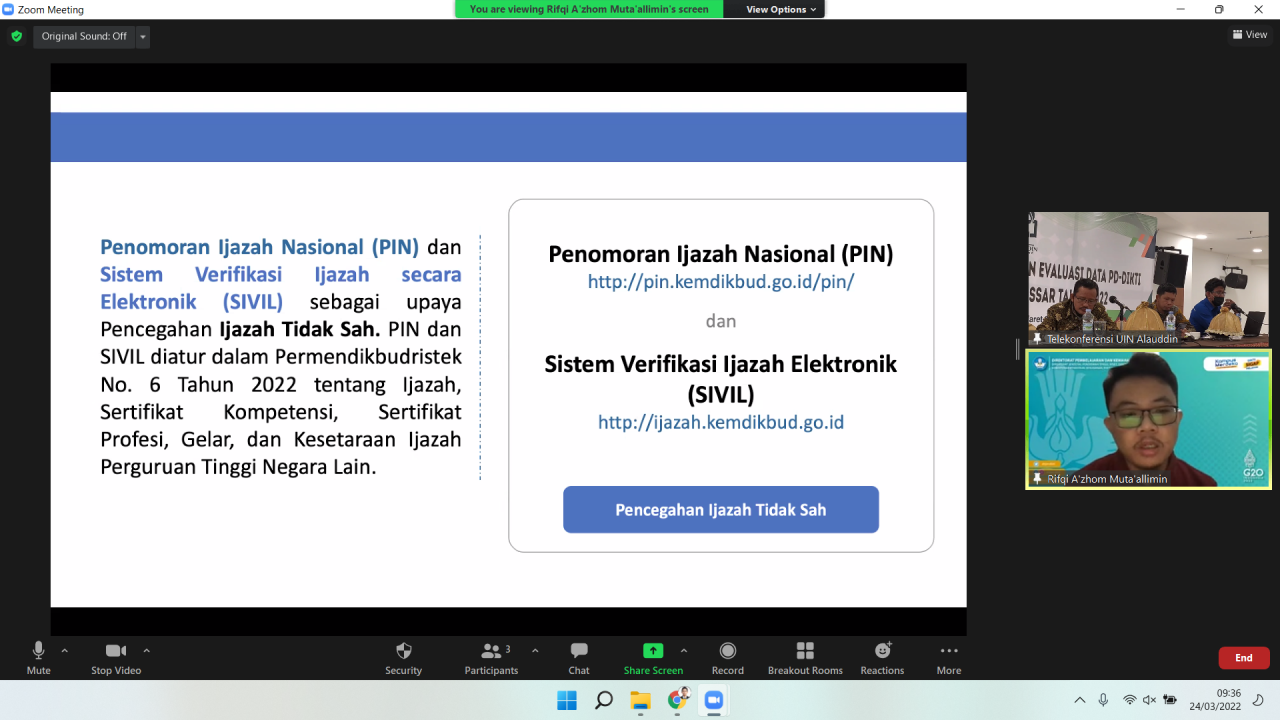This screenshot has width=1280, height=720.
Task: Open the Original Sound dropdown arrow
Action: 143,37
